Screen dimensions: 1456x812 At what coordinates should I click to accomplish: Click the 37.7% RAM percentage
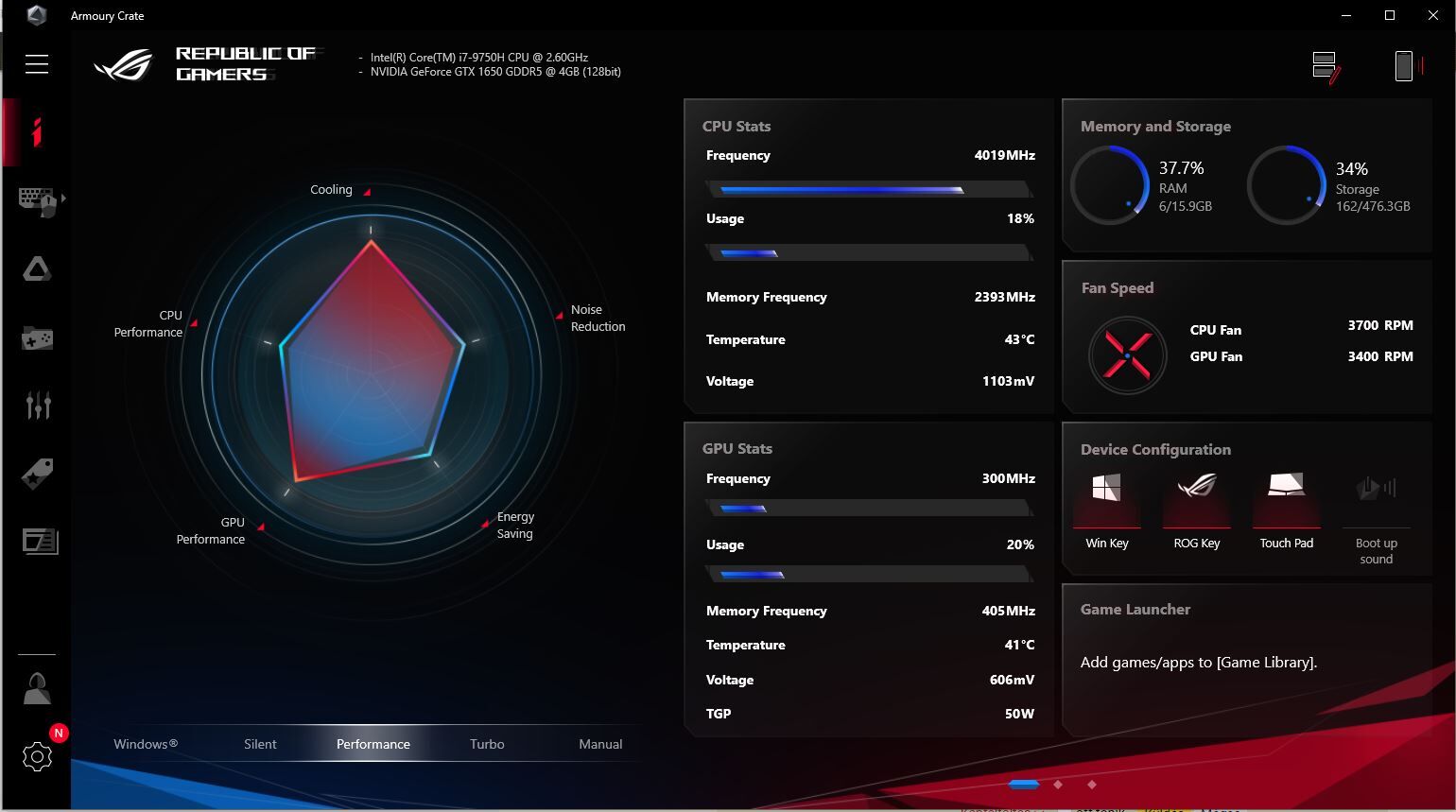[x=1182, y=168]
